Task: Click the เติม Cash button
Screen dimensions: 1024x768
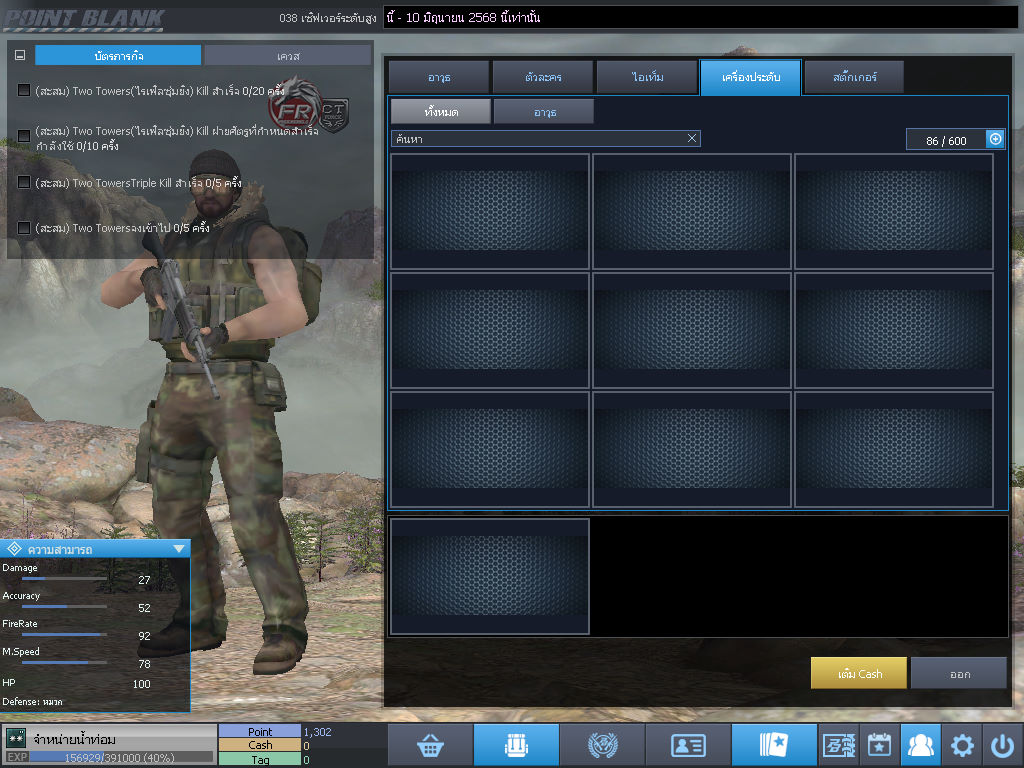Action: pos(859,673)
